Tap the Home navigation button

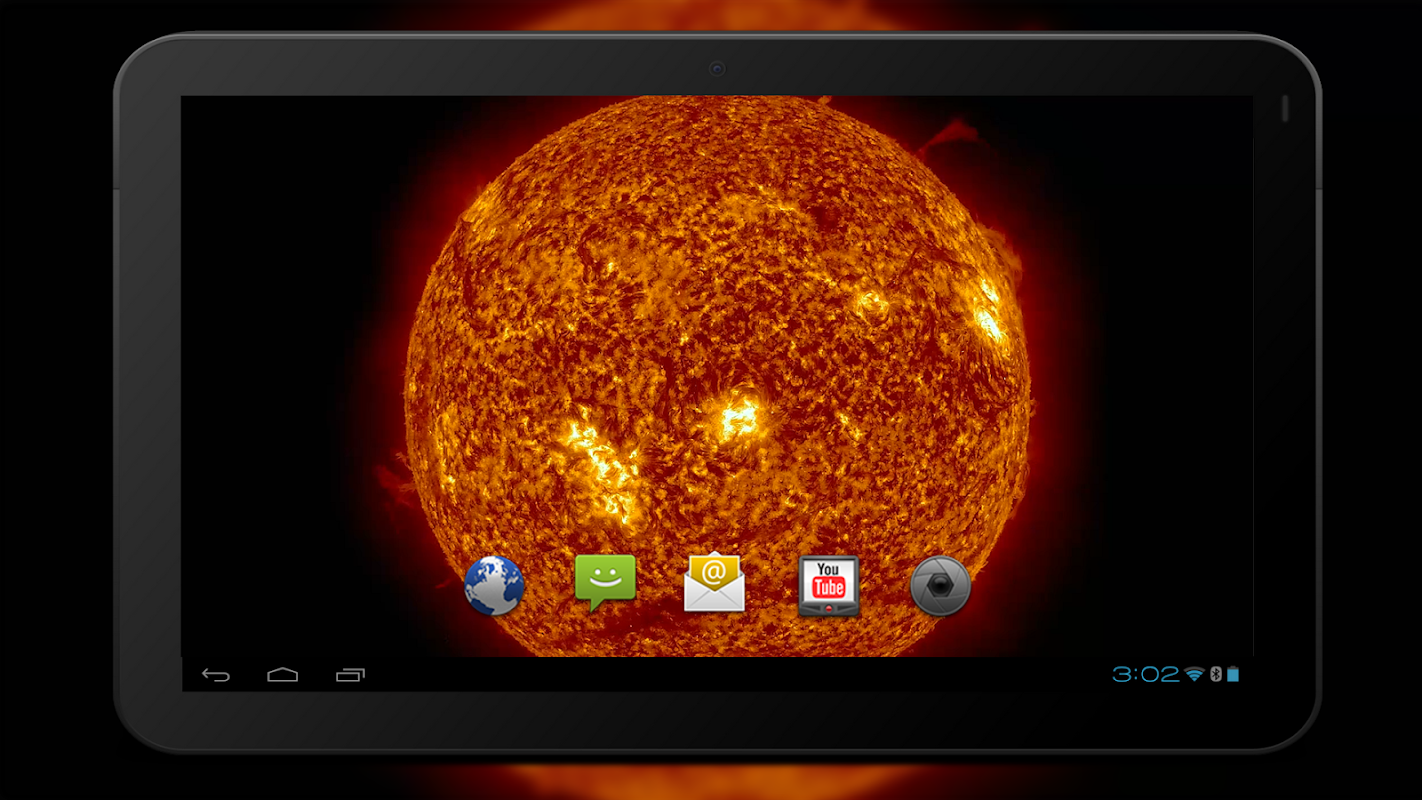tap(283, 675)
